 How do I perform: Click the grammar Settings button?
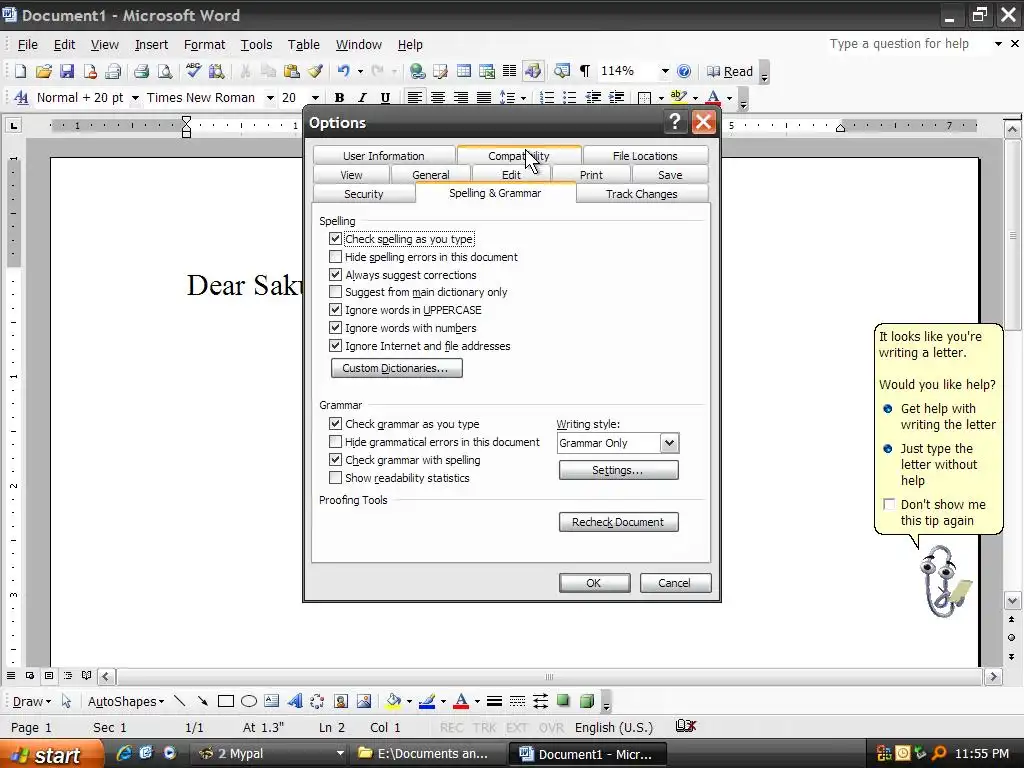coord(618,470)
